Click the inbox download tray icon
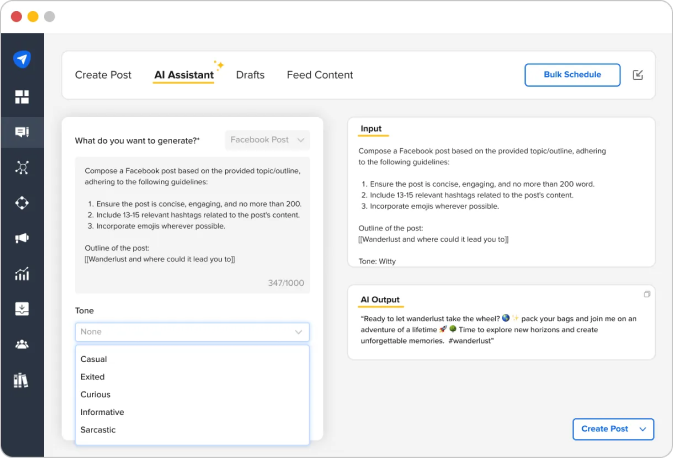Viewport: 673px width, 458px height. point(22,309)
